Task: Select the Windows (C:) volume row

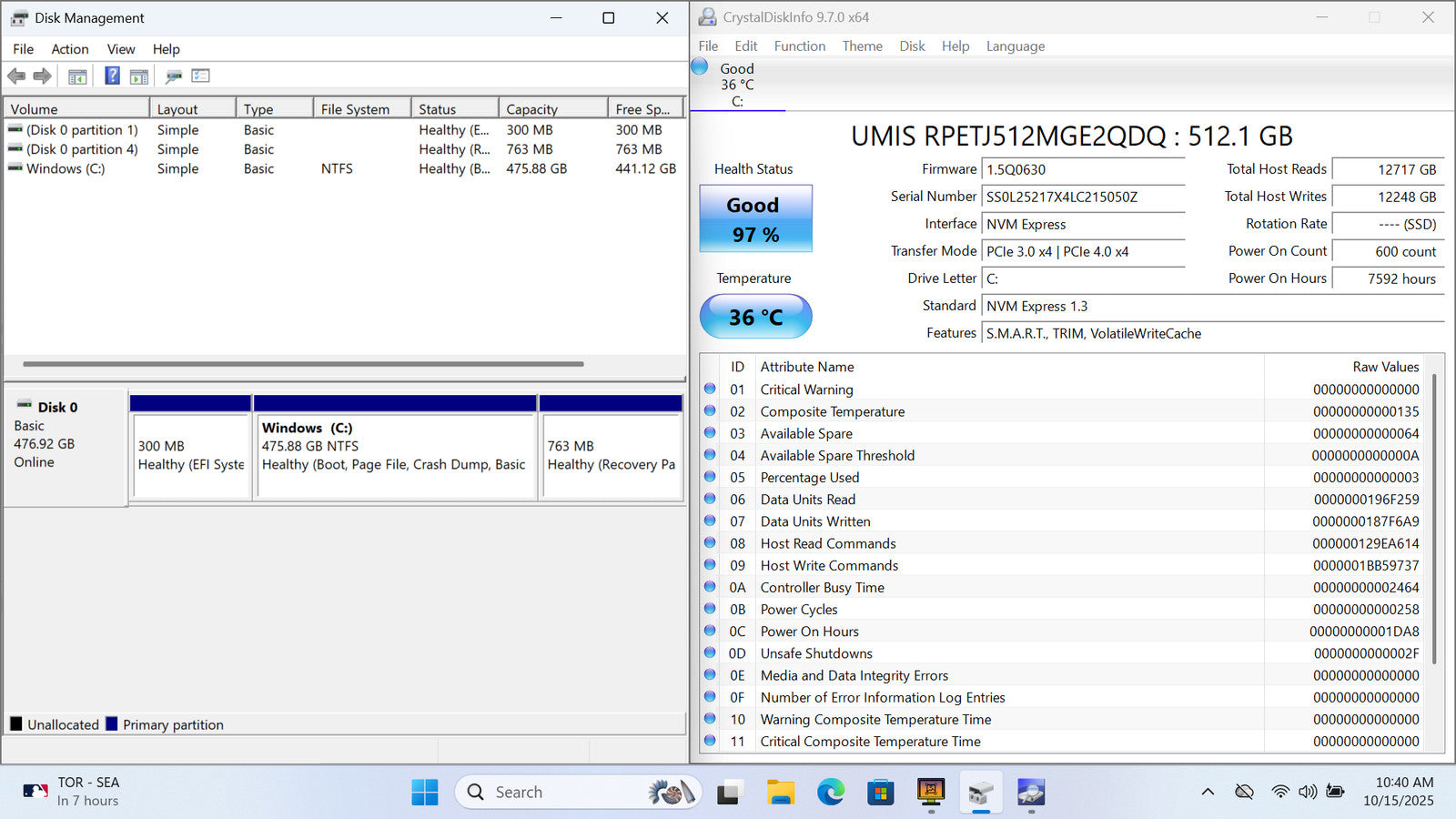Action: [66, 168]
